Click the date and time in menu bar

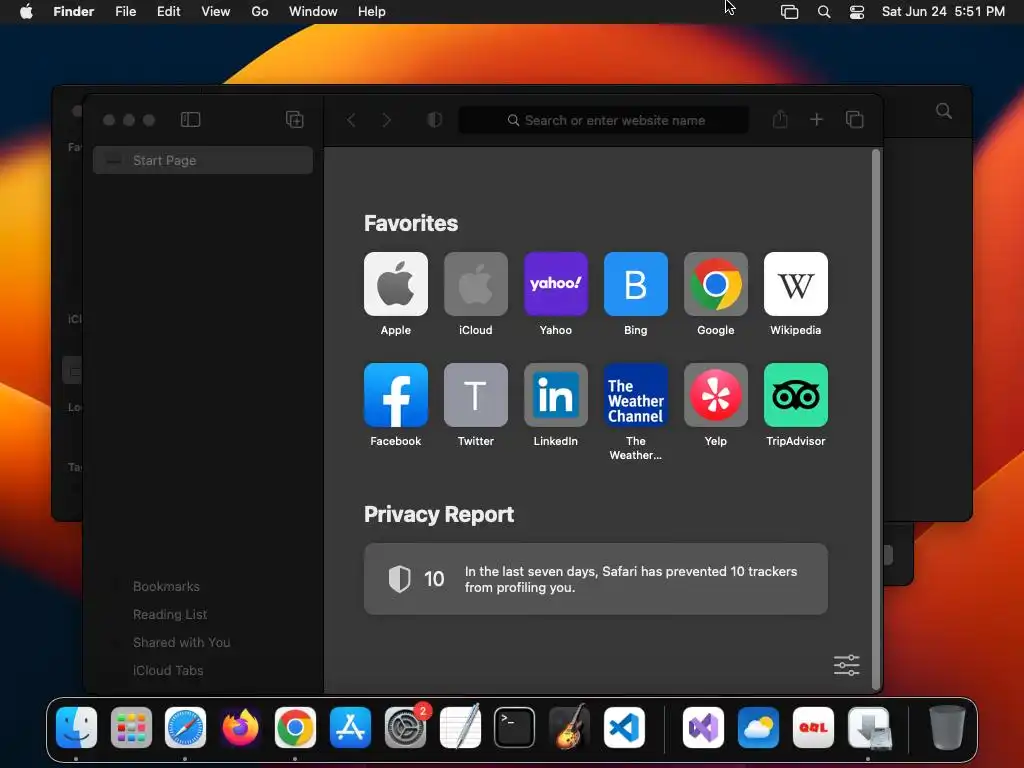[943, 11]
